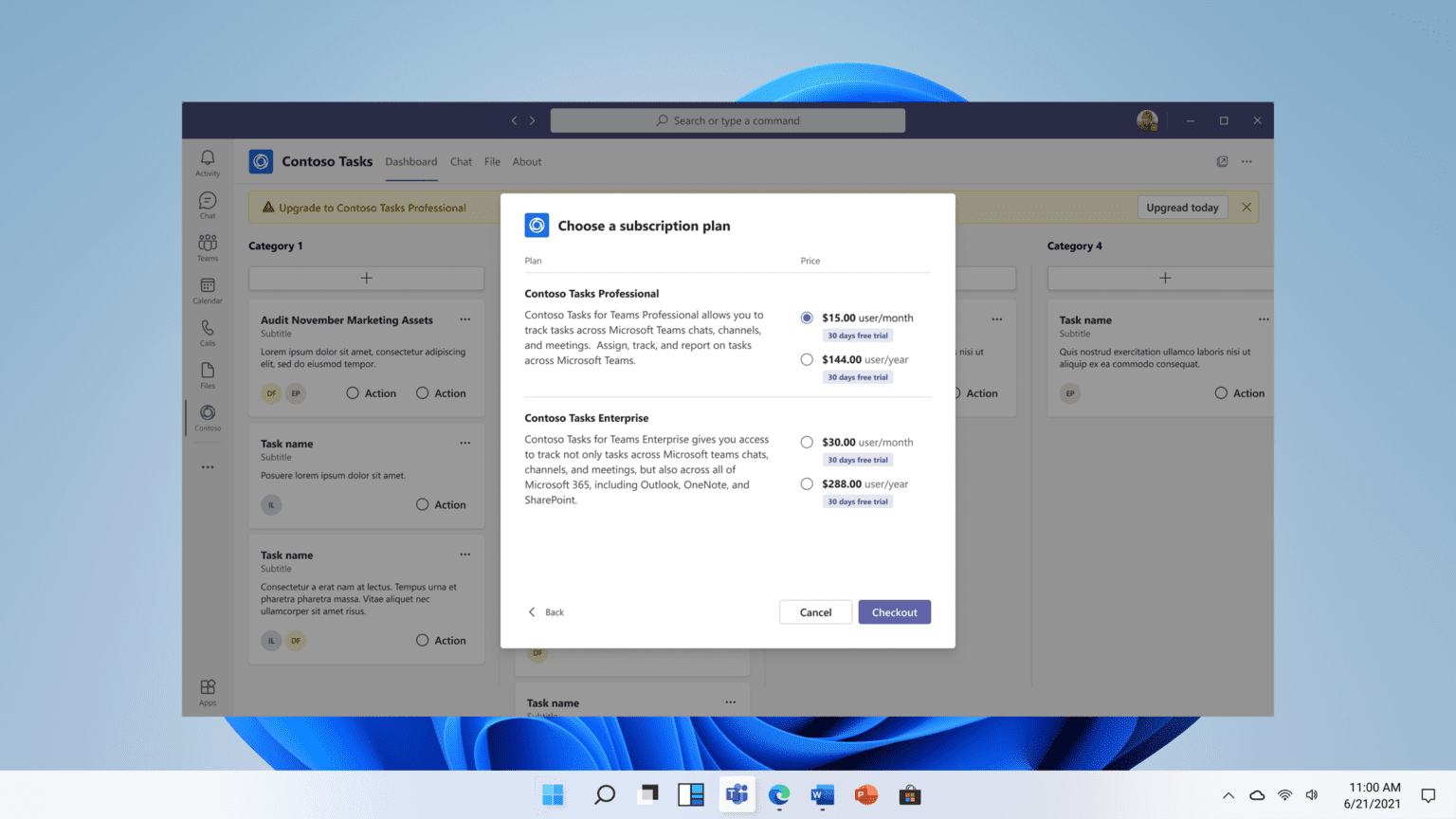Select the $144.00 user/year Professional plan

click(x=807, y=359)
